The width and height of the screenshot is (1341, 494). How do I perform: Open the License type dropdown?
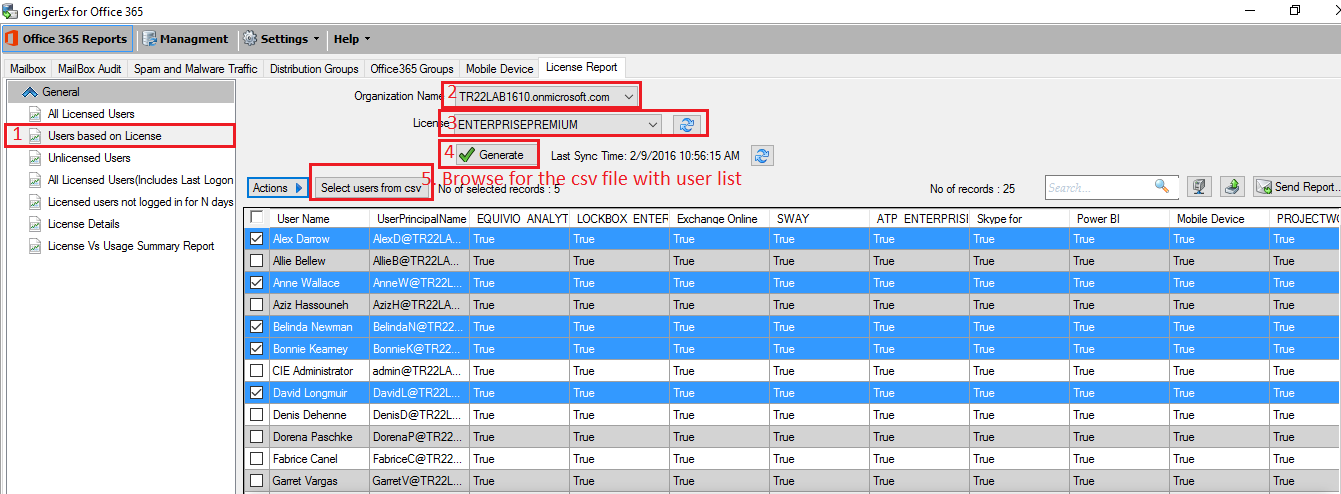click(652, 125)
